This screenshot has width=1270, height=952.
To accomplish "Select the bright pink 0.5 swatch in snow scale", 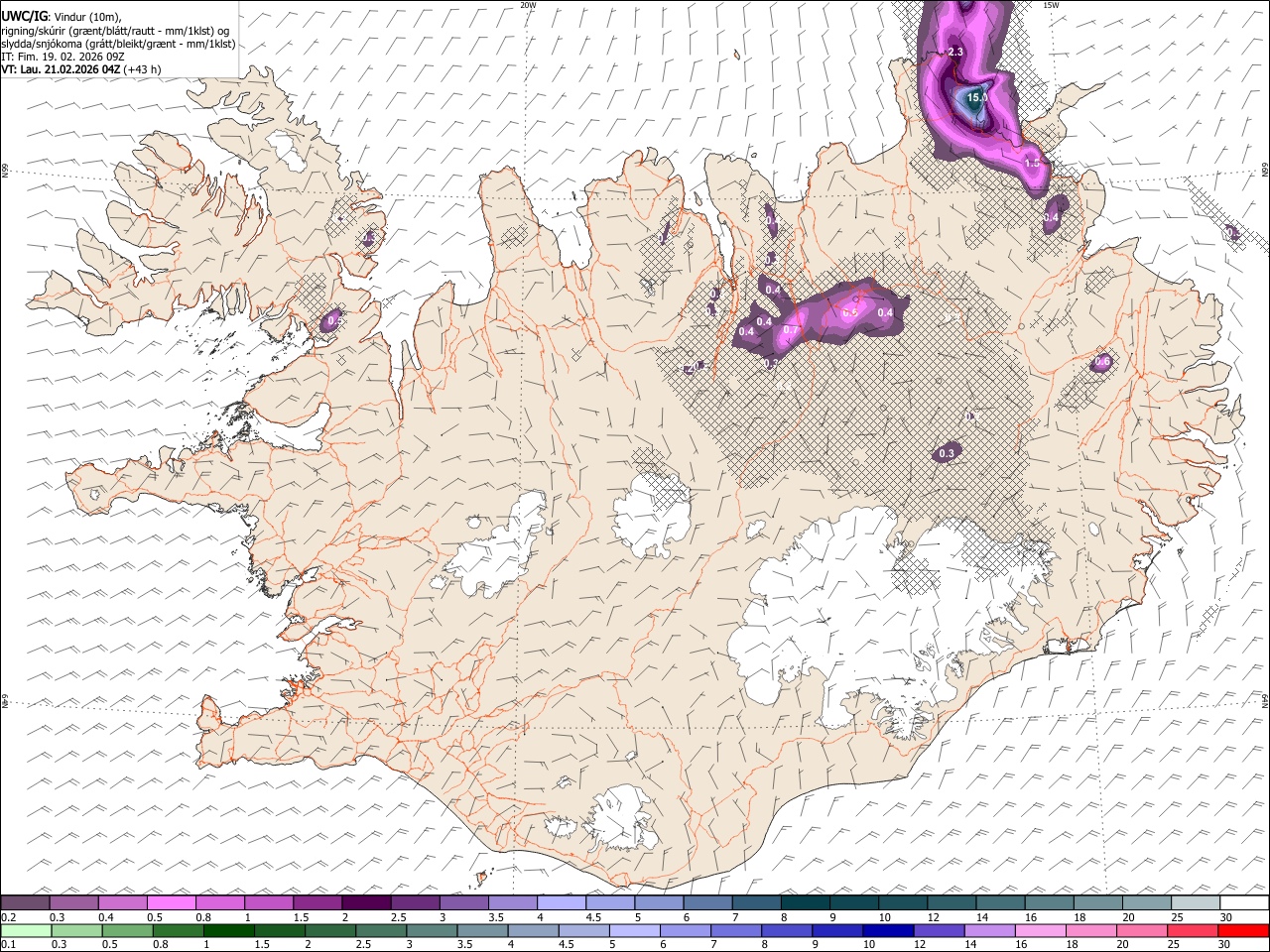I will click(171, 903).
